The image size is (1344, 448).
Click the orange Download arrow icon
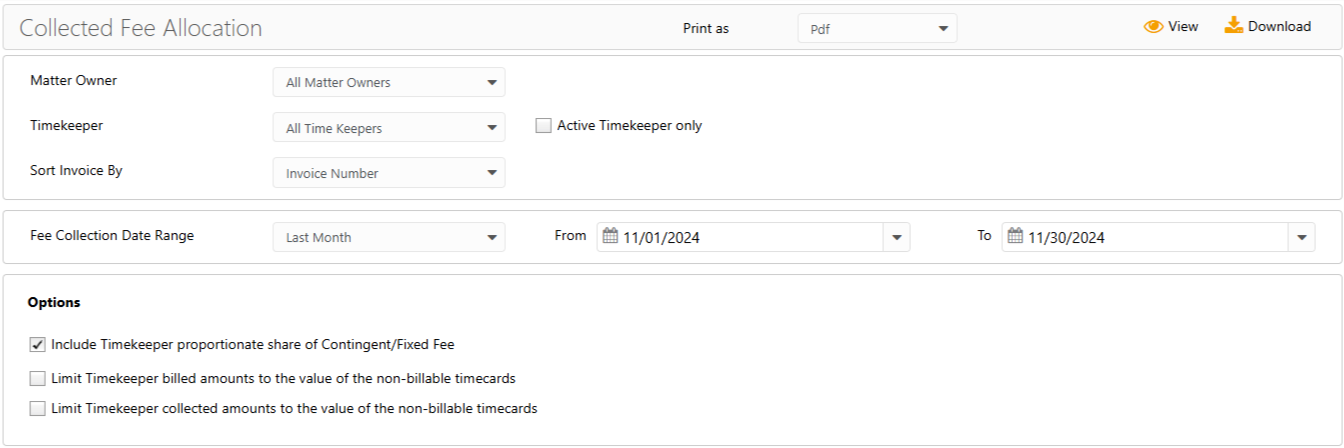click(1234, 26)
